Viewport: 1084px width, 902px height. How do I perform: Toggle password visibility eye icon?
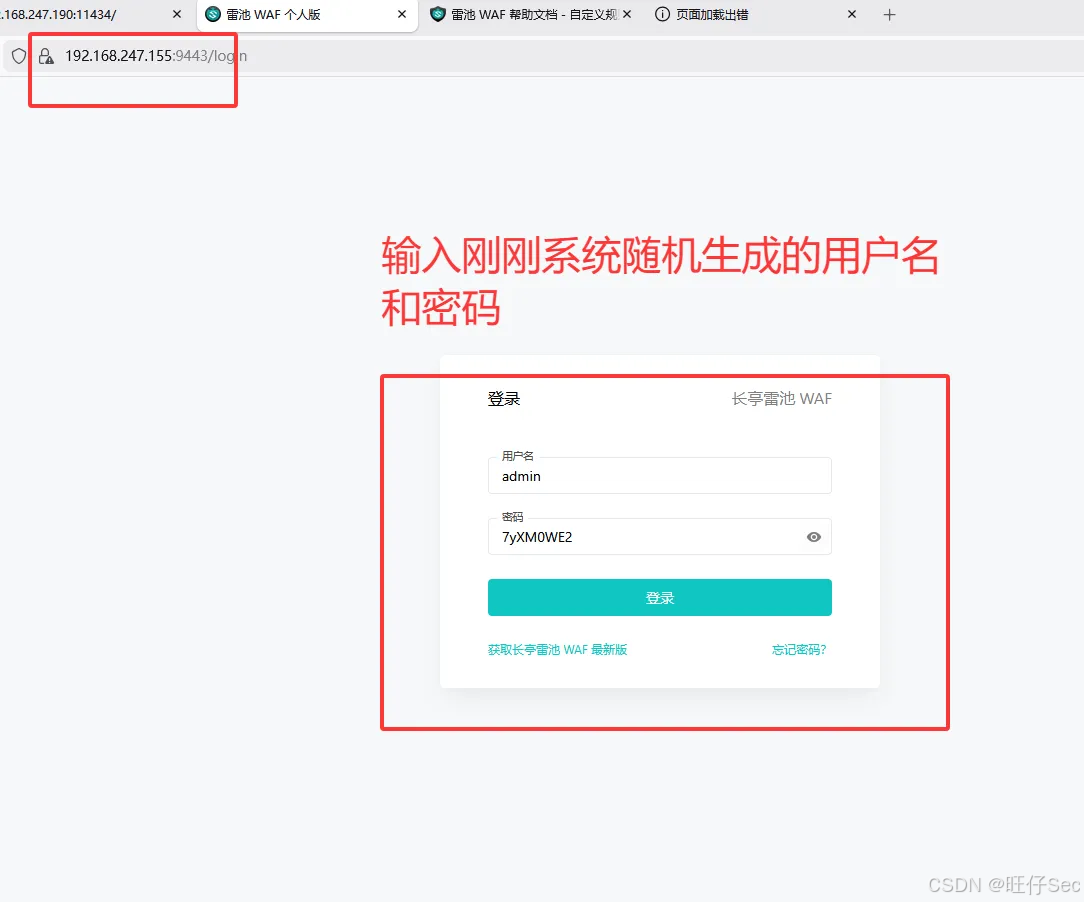814,537
